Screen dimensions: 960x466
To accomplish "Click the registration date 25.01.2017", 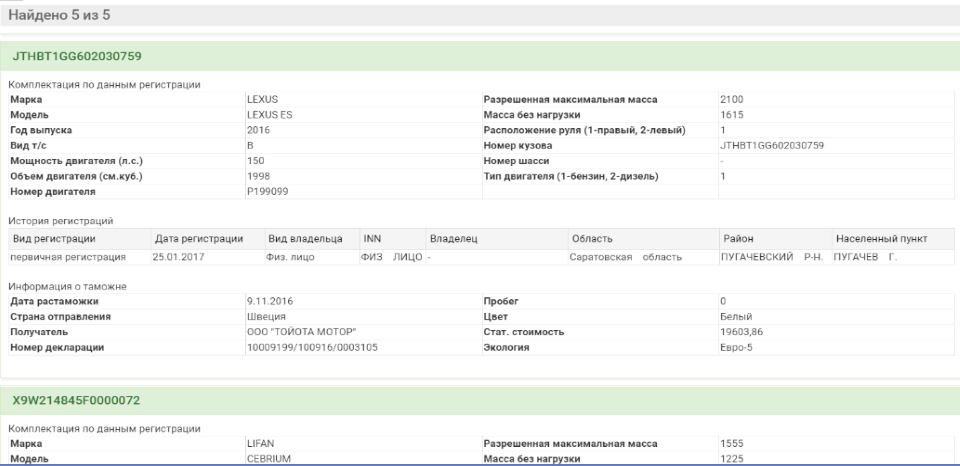I will pos(178,257).
